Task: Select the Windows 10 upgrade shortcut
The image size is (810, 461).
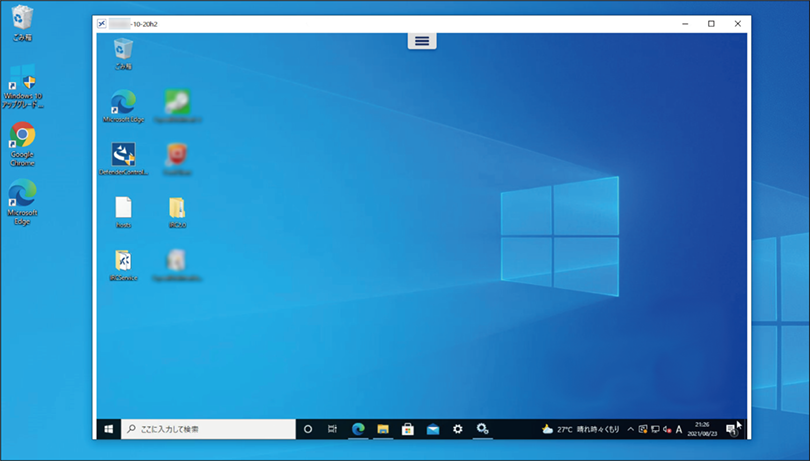Action: 22,86
